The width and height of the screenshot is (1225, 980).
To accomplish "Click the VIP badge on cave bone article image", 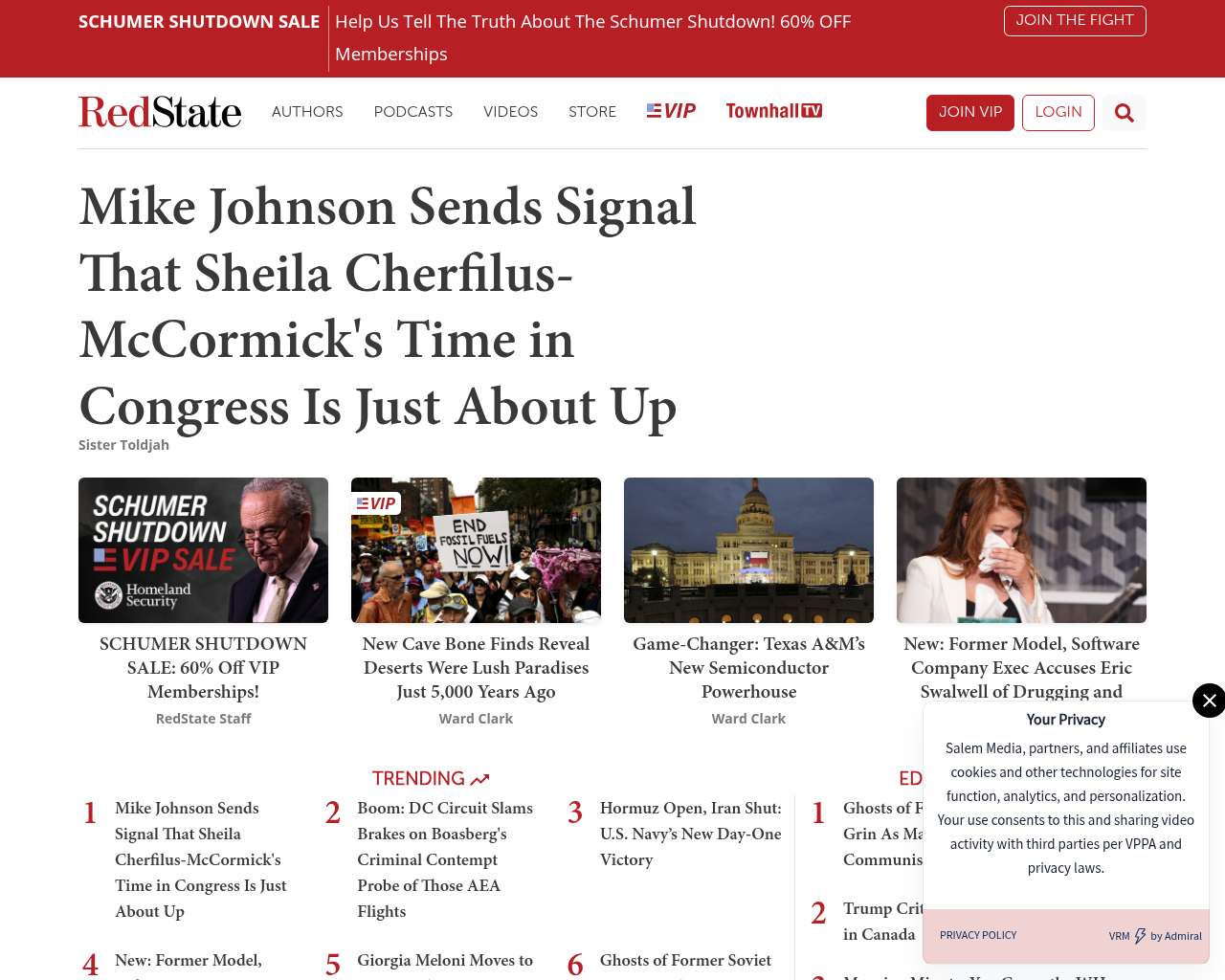I will point(376,503).
